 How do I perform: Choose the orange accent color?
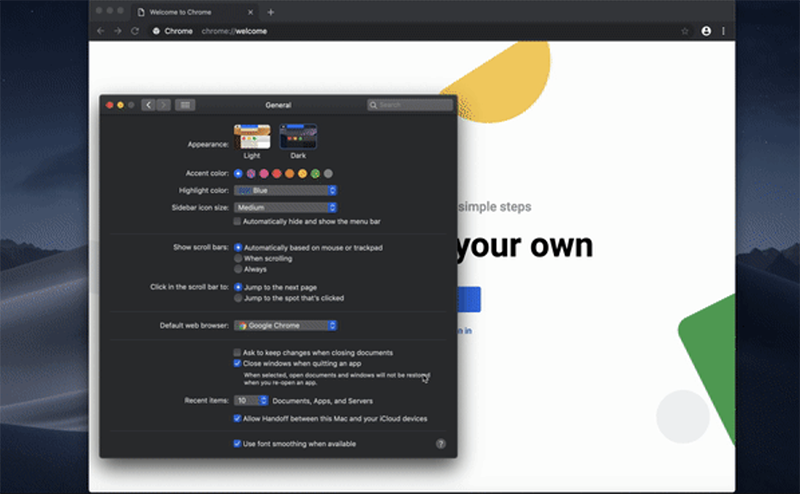point(290,174)
